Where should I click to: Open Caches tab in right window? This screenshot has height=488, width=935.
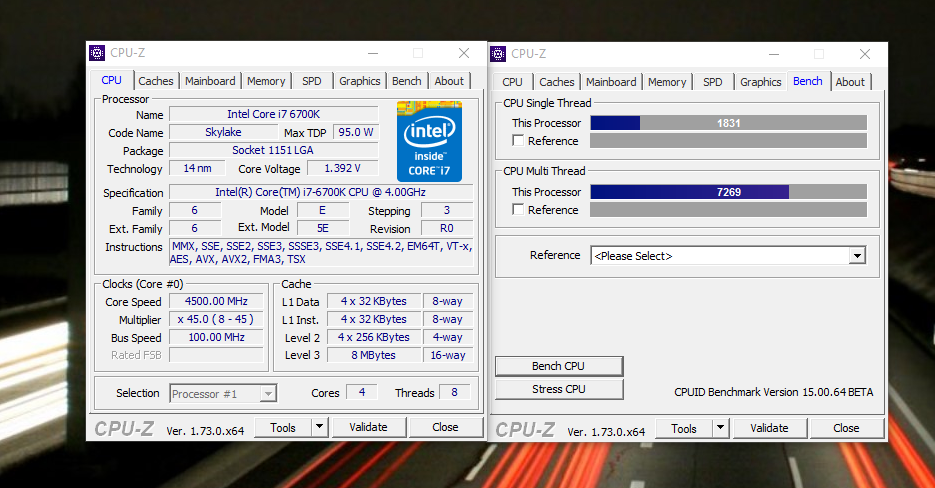coord(556,82)
